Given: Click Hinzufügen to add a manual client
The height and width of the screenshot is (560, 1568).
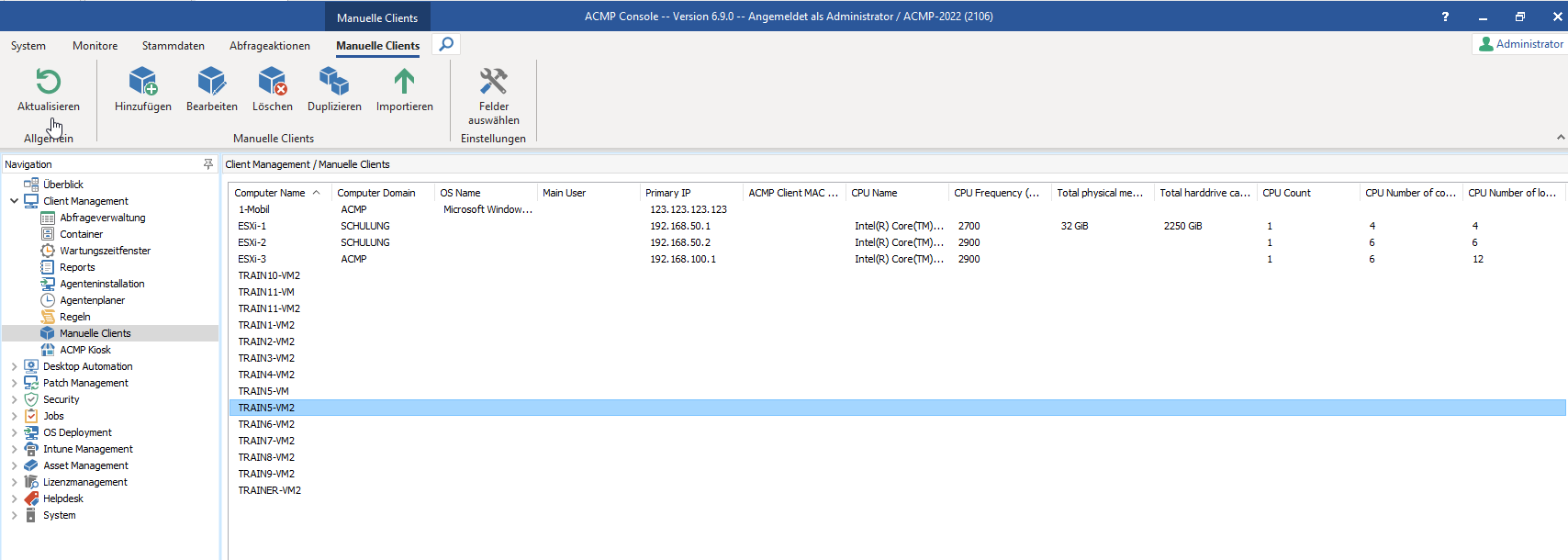Looking at the screenshot, I should (142, 83).
